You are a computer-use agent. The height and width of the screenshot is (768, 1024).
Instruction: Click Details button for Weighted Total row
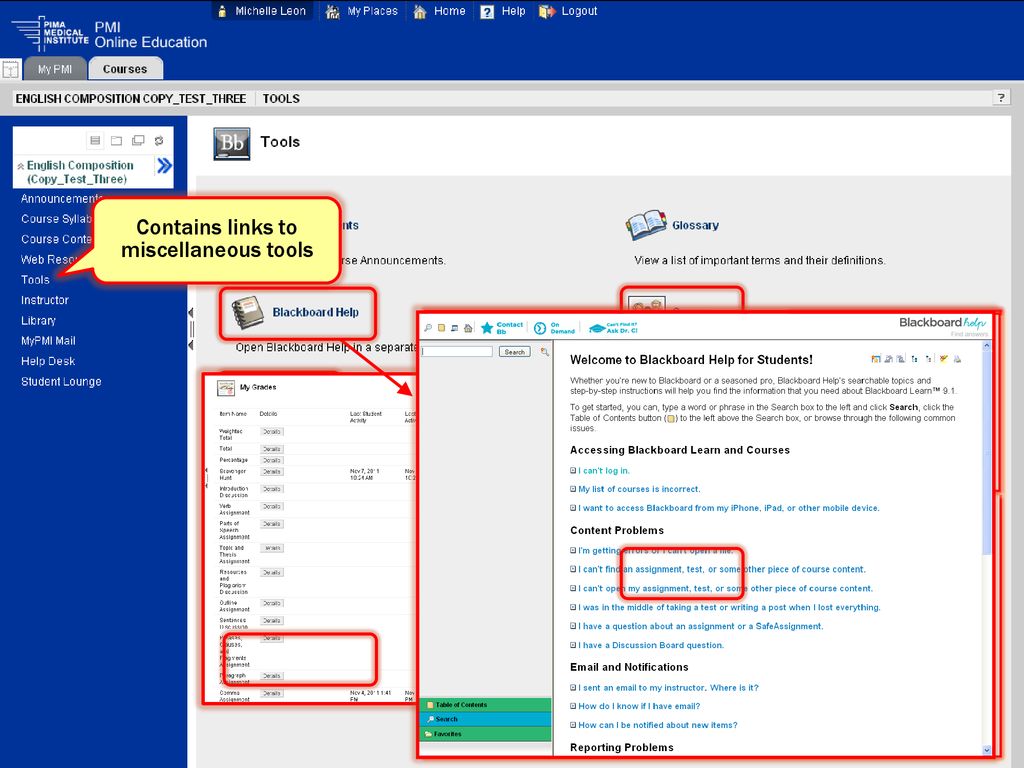[x=272, y=432]
